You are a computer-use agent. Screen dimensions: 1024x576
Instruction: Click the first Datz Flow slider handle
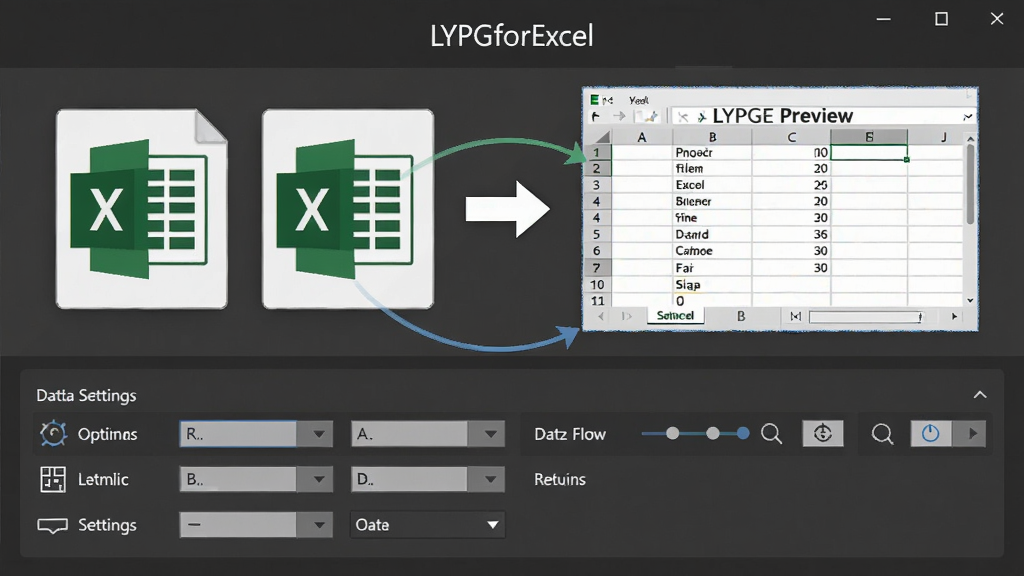(x=673, y=433)
